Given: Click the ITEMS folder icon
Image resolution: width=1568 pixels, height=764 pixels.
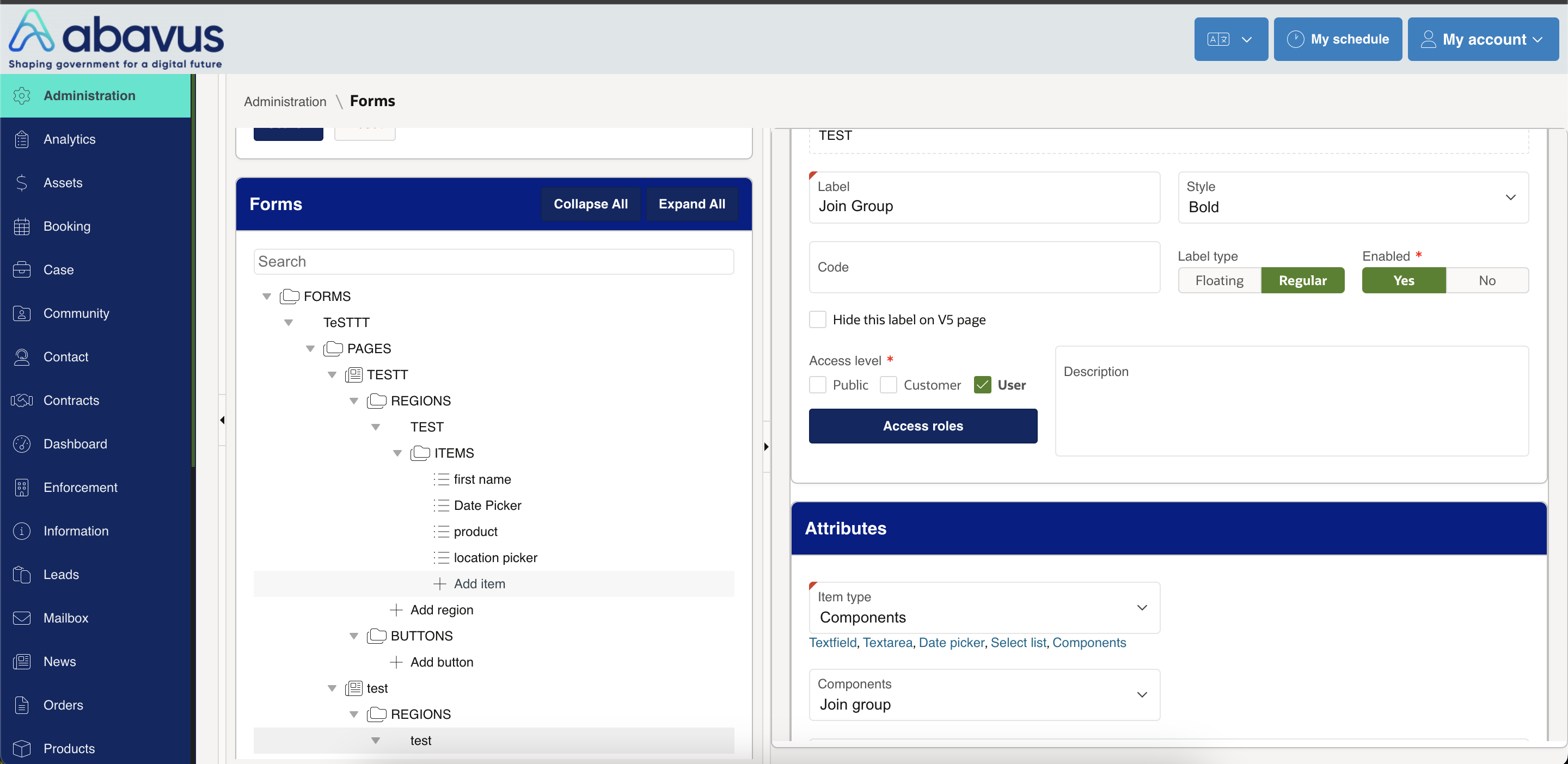Looking at the screenshot, I should (x=420, y=453).
